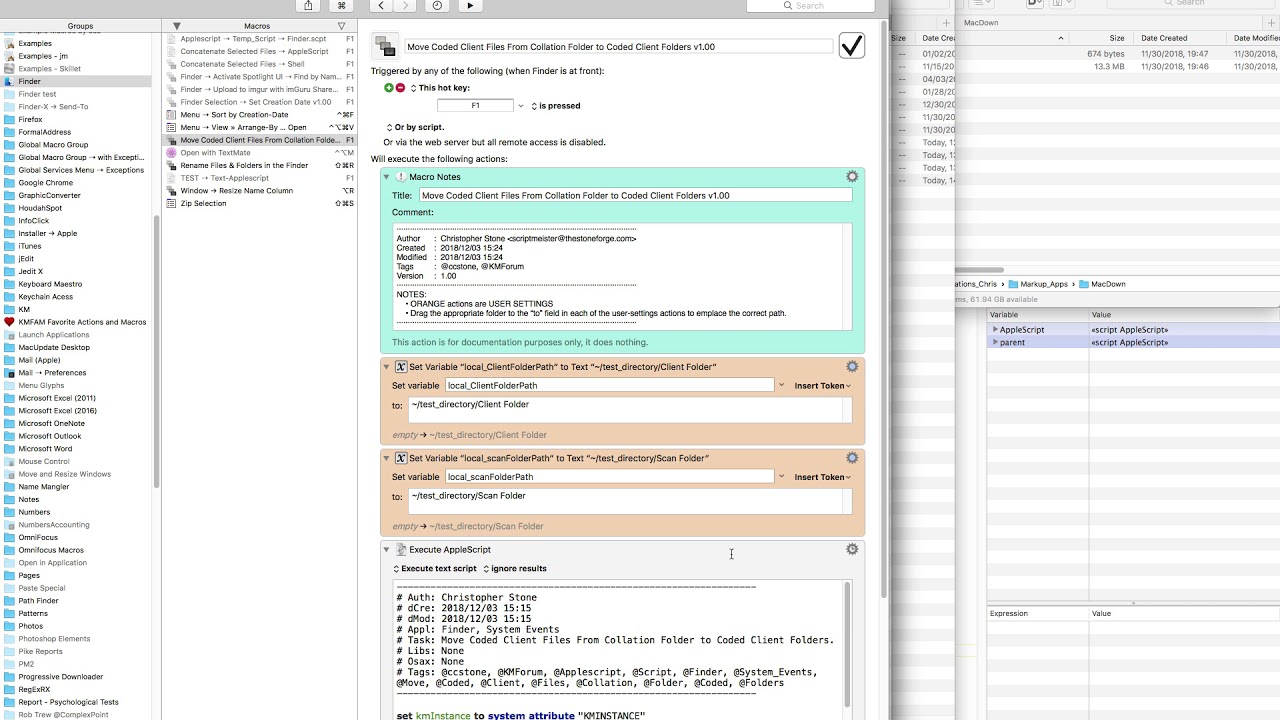Image resolution: width=1280 pixels, height=720 pixels.
Task: Open the dropdown arrow next to F1 field
Action: [x=520, y=105]
